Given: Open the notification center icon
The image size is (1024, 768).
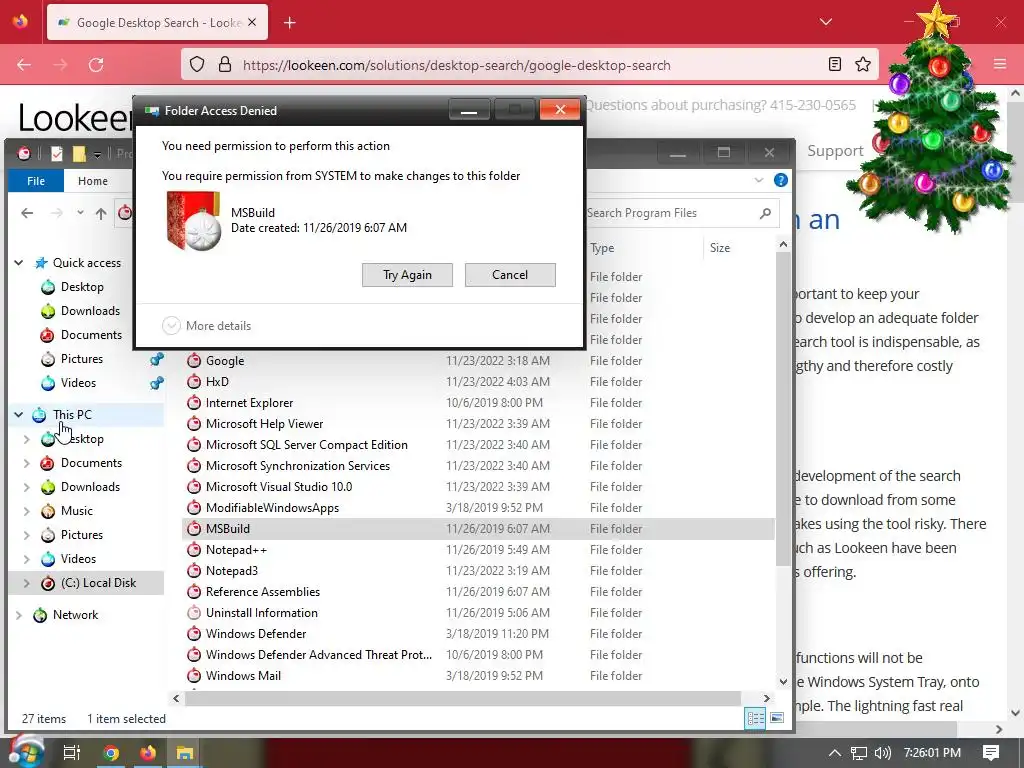Looking at the screenshot, I should (x=991, y=753).
